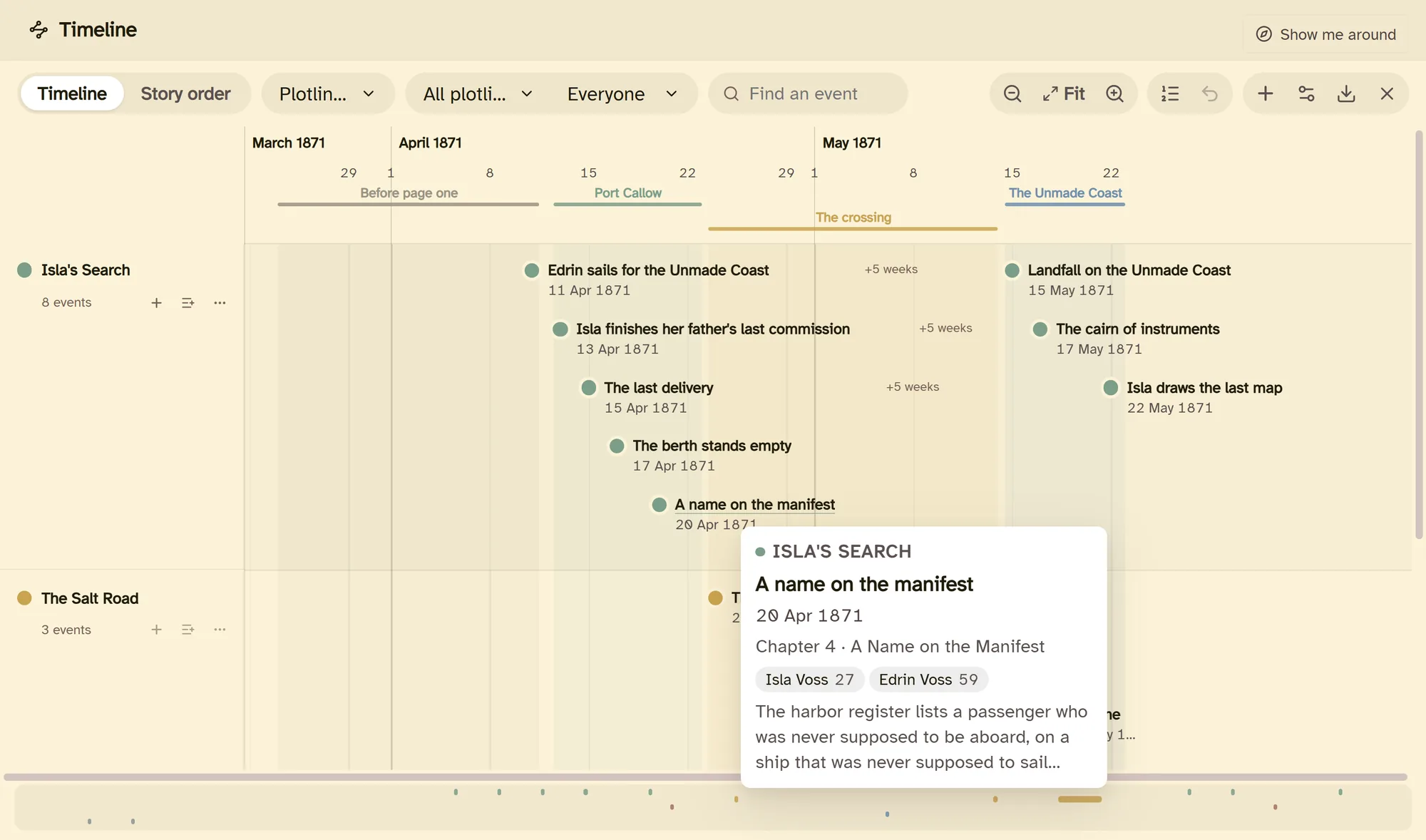Click the plus icon in top toolbar
This screenshot has width=1426, height=840.
[x=1266, y=93]
